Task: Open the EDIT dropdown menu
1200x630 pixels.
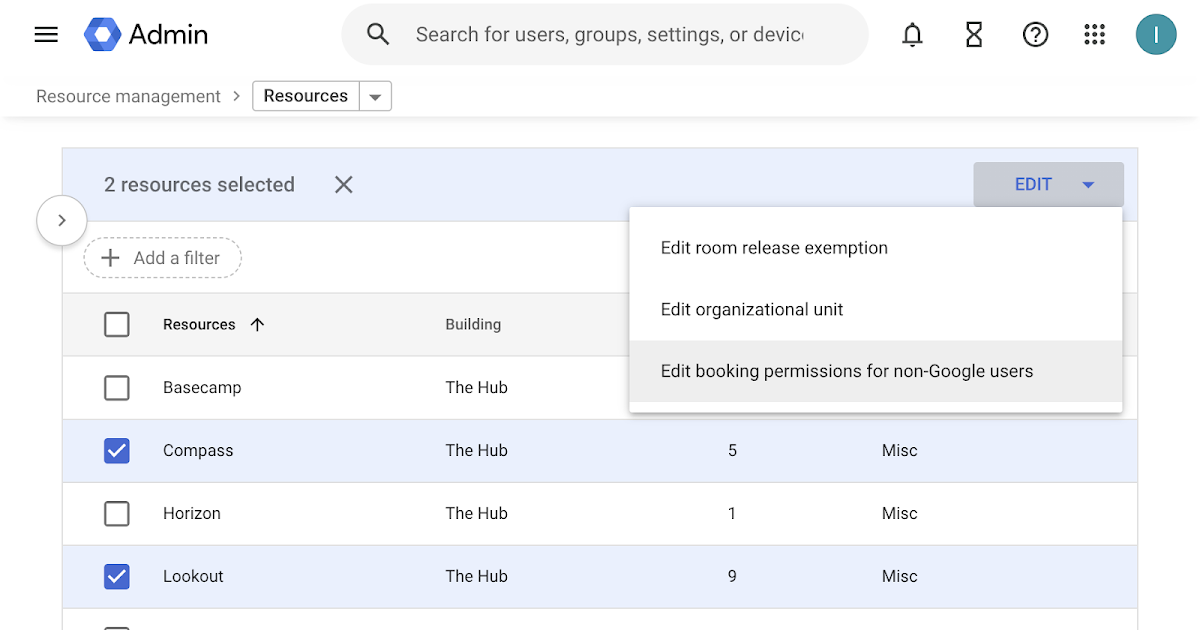Action: [x=1048, y=184]
